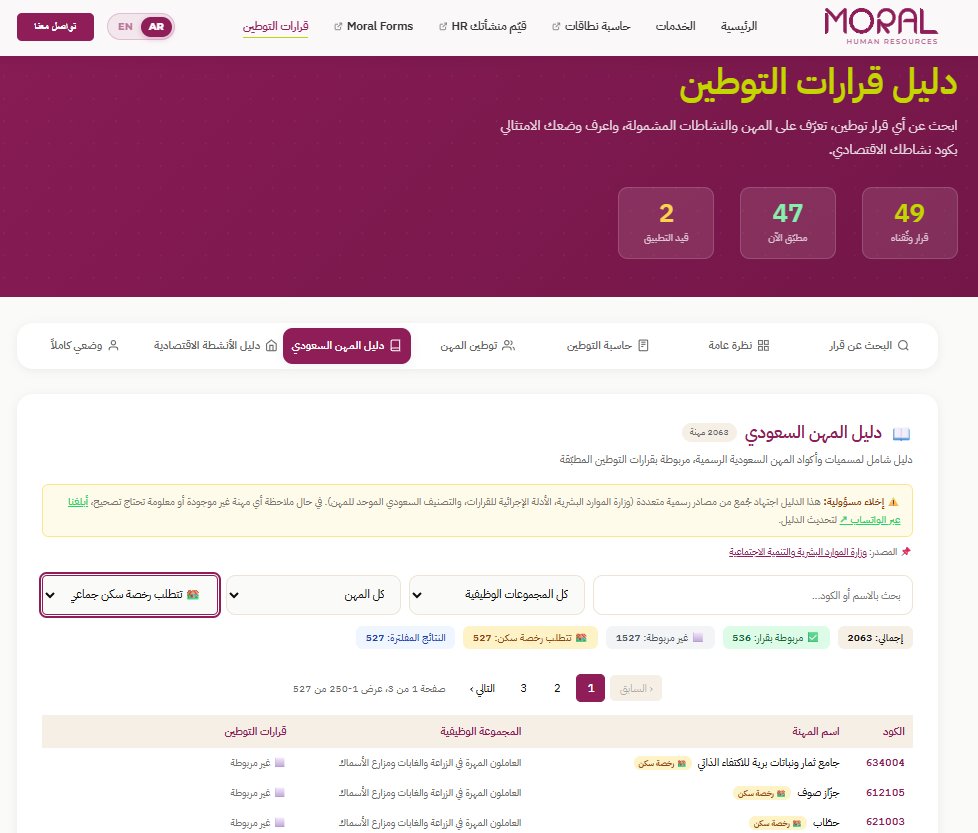Open the حاسبة التوطين tab
978x833 pixels.
click(608, 345)
